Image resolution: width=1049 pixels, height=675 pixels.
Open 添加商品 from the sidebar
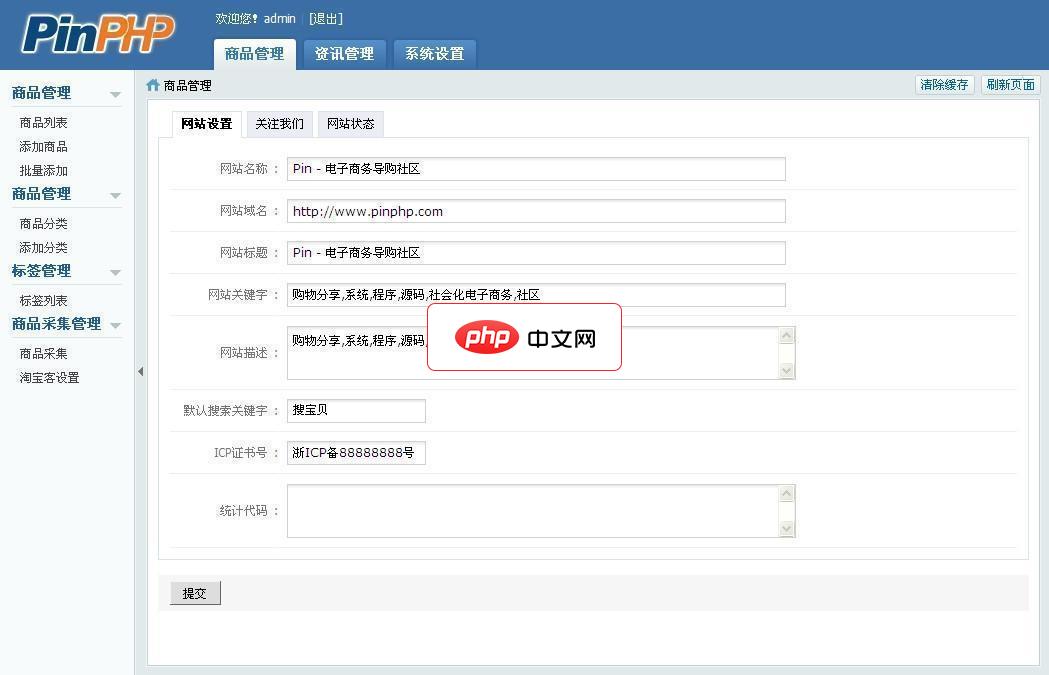click(42, 146)
